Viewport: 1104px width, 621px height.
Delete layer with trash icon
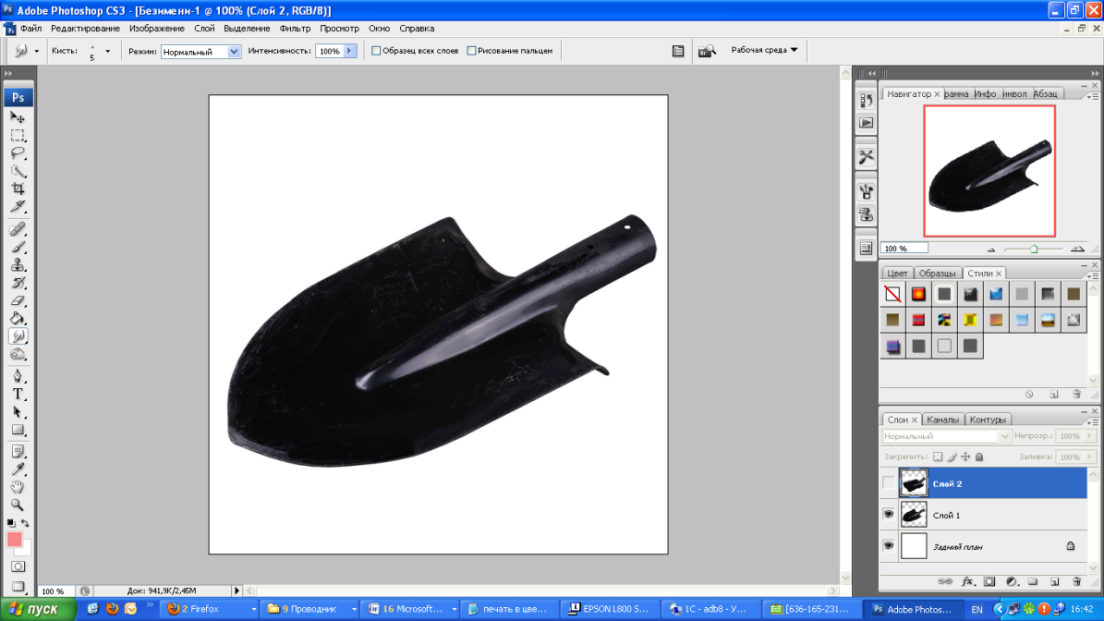click(1077, 582)
